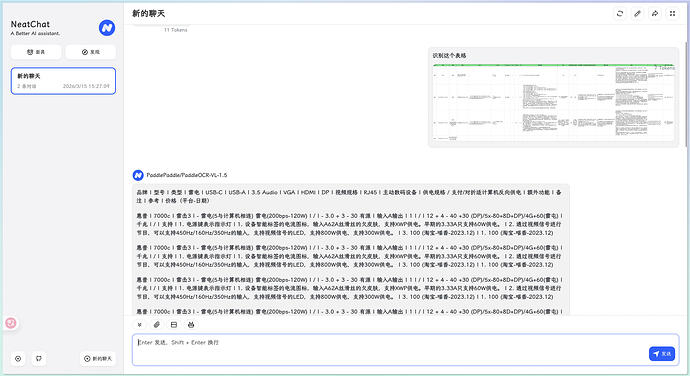Click the attachment paperclip icon above input
This screenshot has width=690, height=376.
157,324
